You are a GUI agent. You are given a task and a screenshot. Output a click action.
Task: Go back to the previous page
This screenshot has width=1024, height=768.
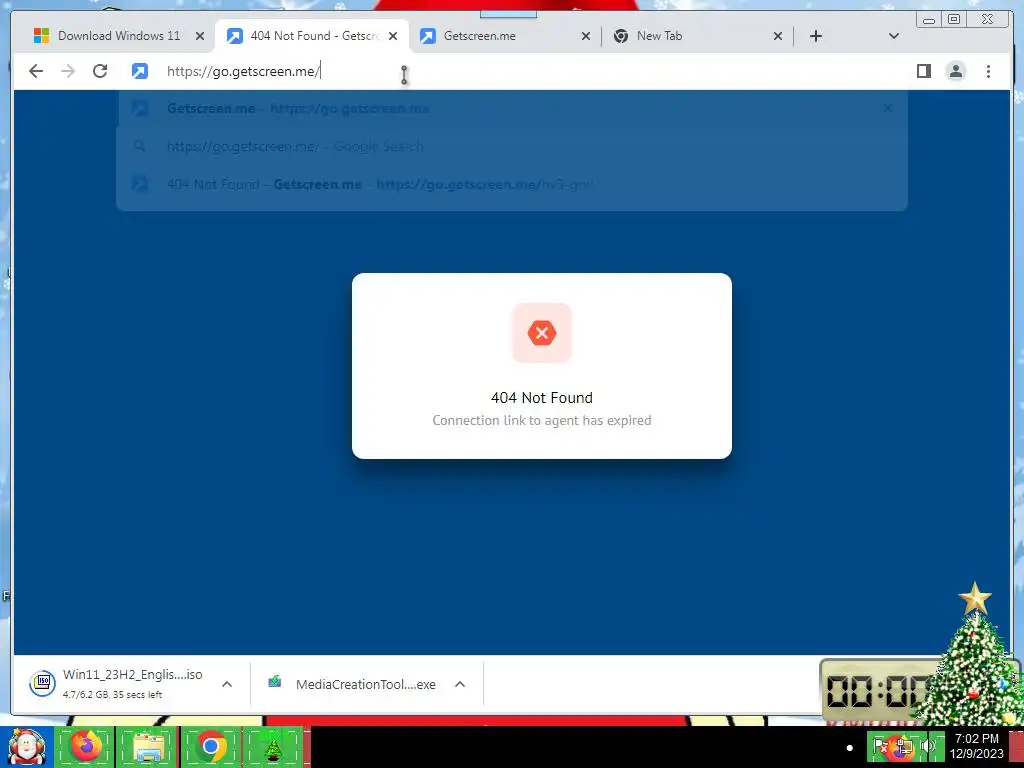36,71
